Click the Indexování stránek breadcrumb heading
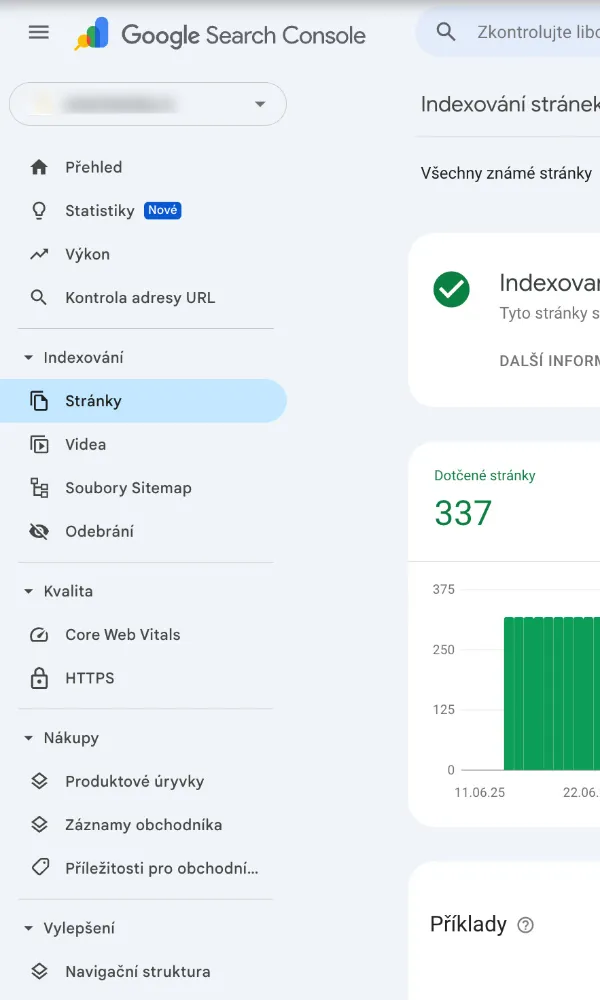600x1000 pixels. click(510, 104)
